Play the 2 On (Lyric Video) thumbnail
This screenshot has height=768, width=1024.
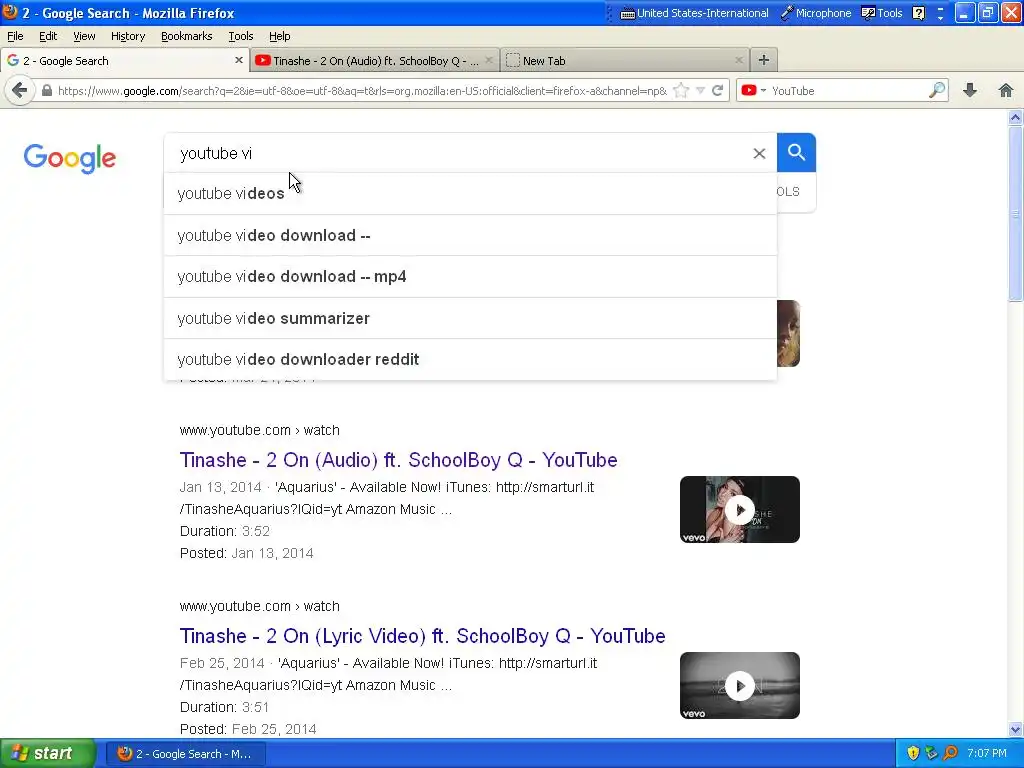(x=739, y=686)
